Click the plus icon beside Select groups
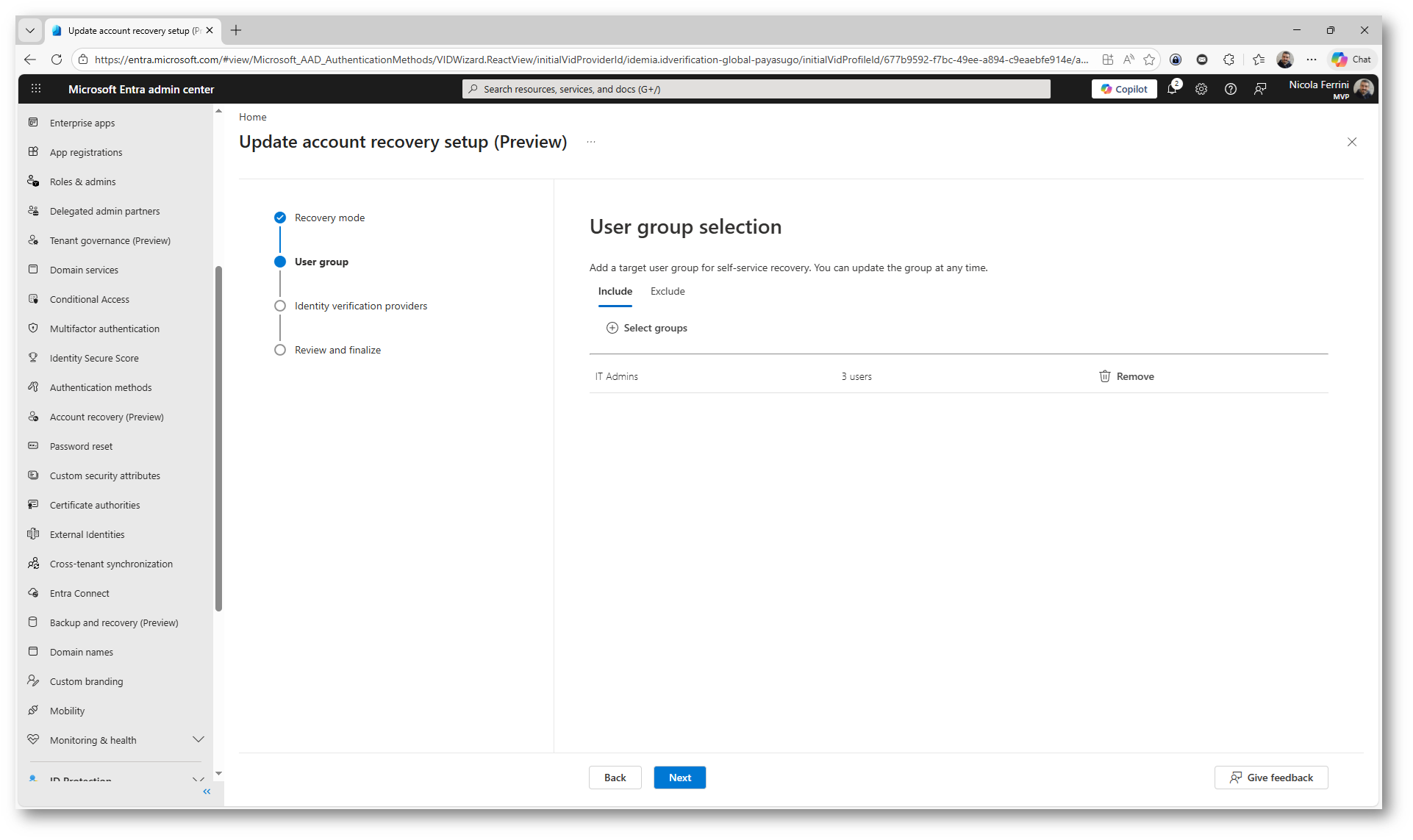The width and height of the screenshot is (1413, 840). [612, 328]
